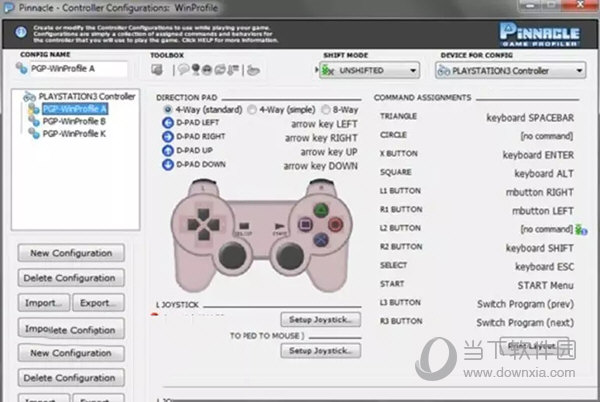Click the green shift icon beside L2 BUTTON
Viewport: 600px width, 402px height.
(581, 230)
